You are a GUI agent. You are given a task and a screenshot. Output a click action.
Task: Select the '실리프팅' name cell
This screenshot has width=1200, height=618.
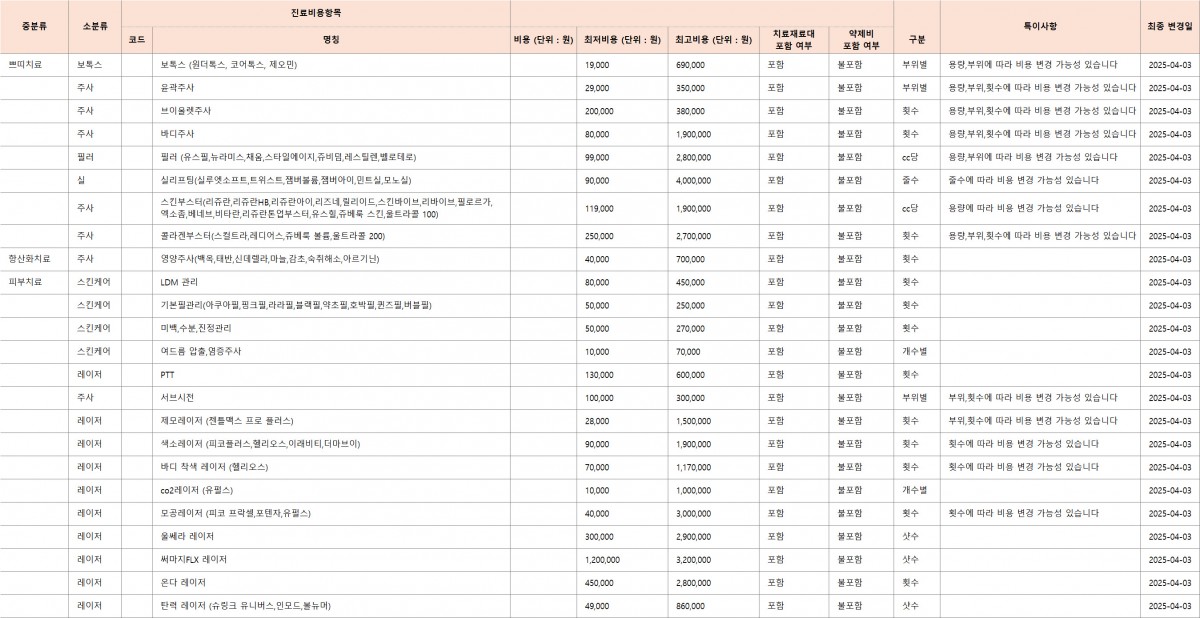click(x=331, y=180)
